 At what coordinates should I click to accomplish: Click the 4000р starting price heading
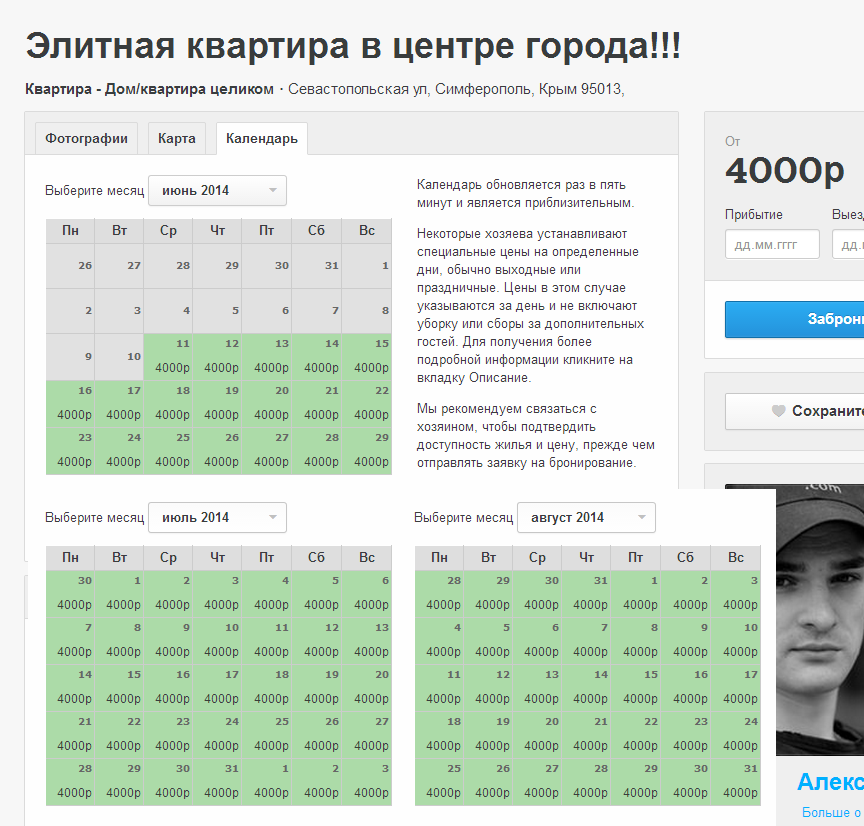point(785,171)
